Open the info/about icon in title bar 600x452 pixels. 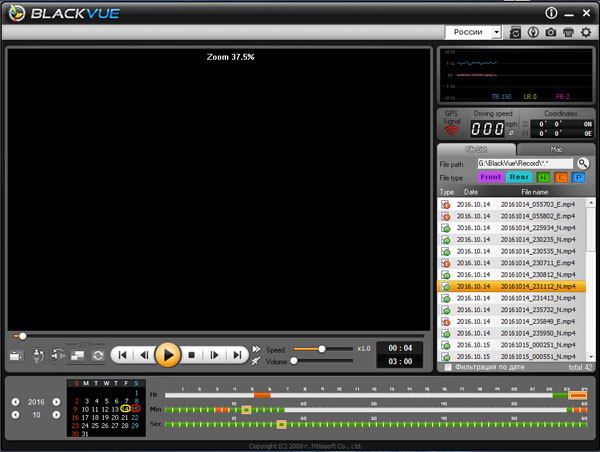[x=551, y=13]
